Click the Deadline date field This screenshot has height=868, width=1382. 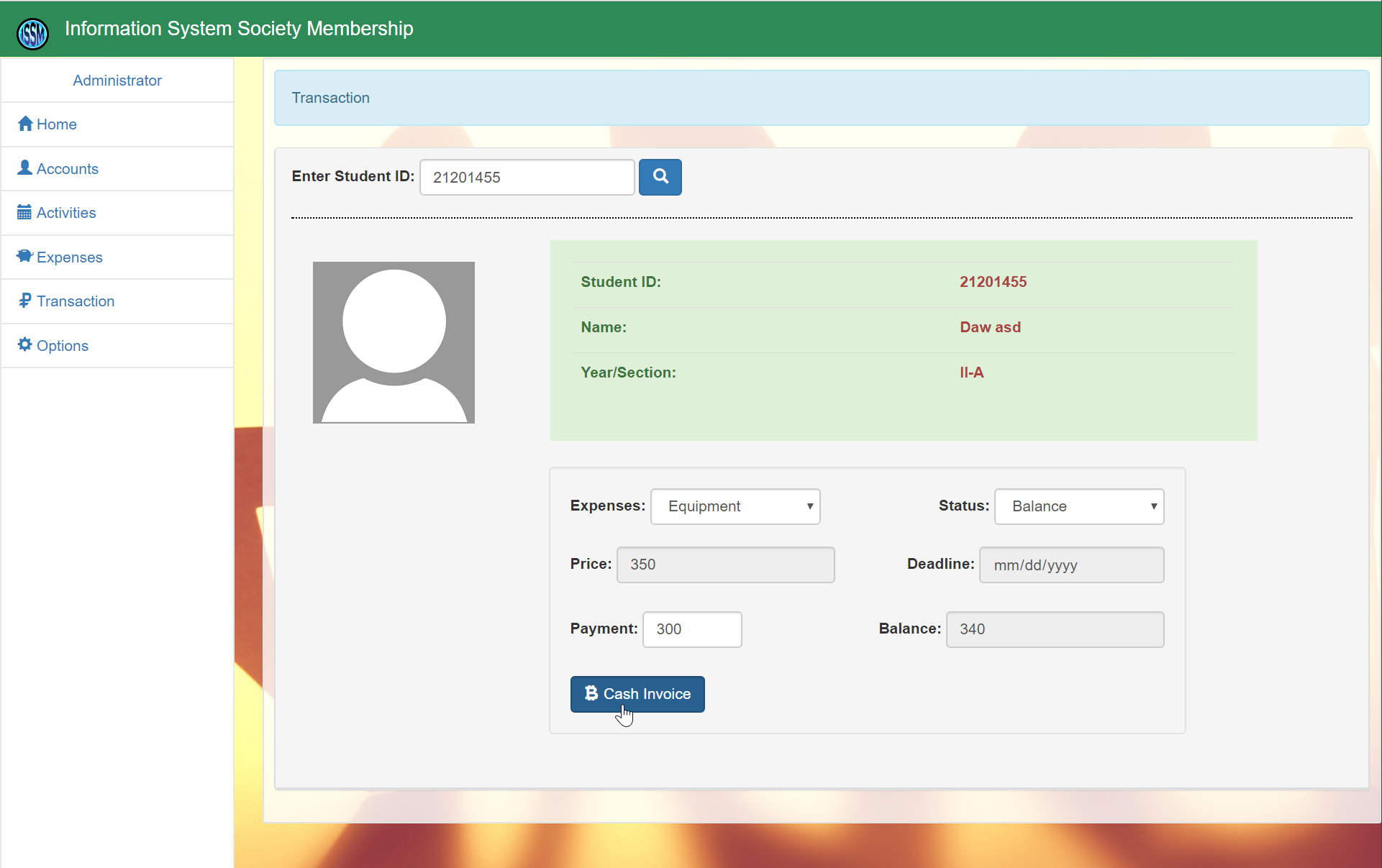[x=1071, y=565]
